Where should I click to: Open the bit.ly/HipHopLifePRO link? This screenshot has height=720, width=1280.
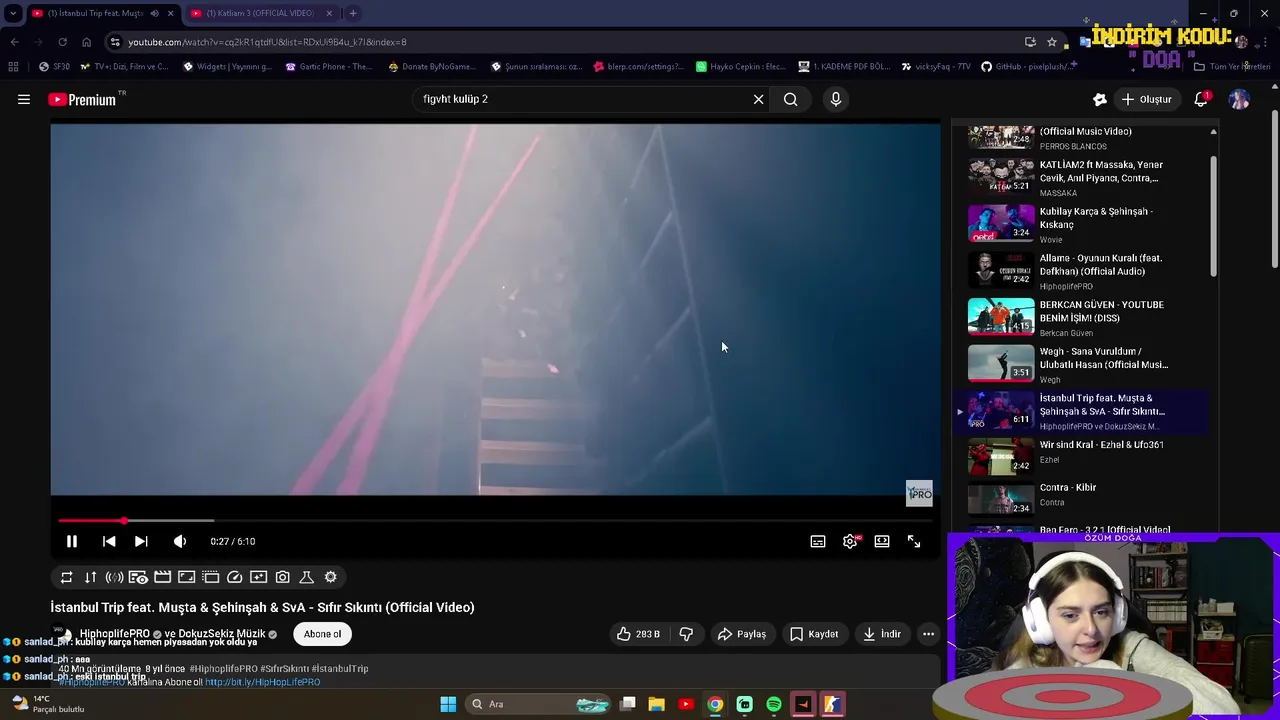pos(262,682)
